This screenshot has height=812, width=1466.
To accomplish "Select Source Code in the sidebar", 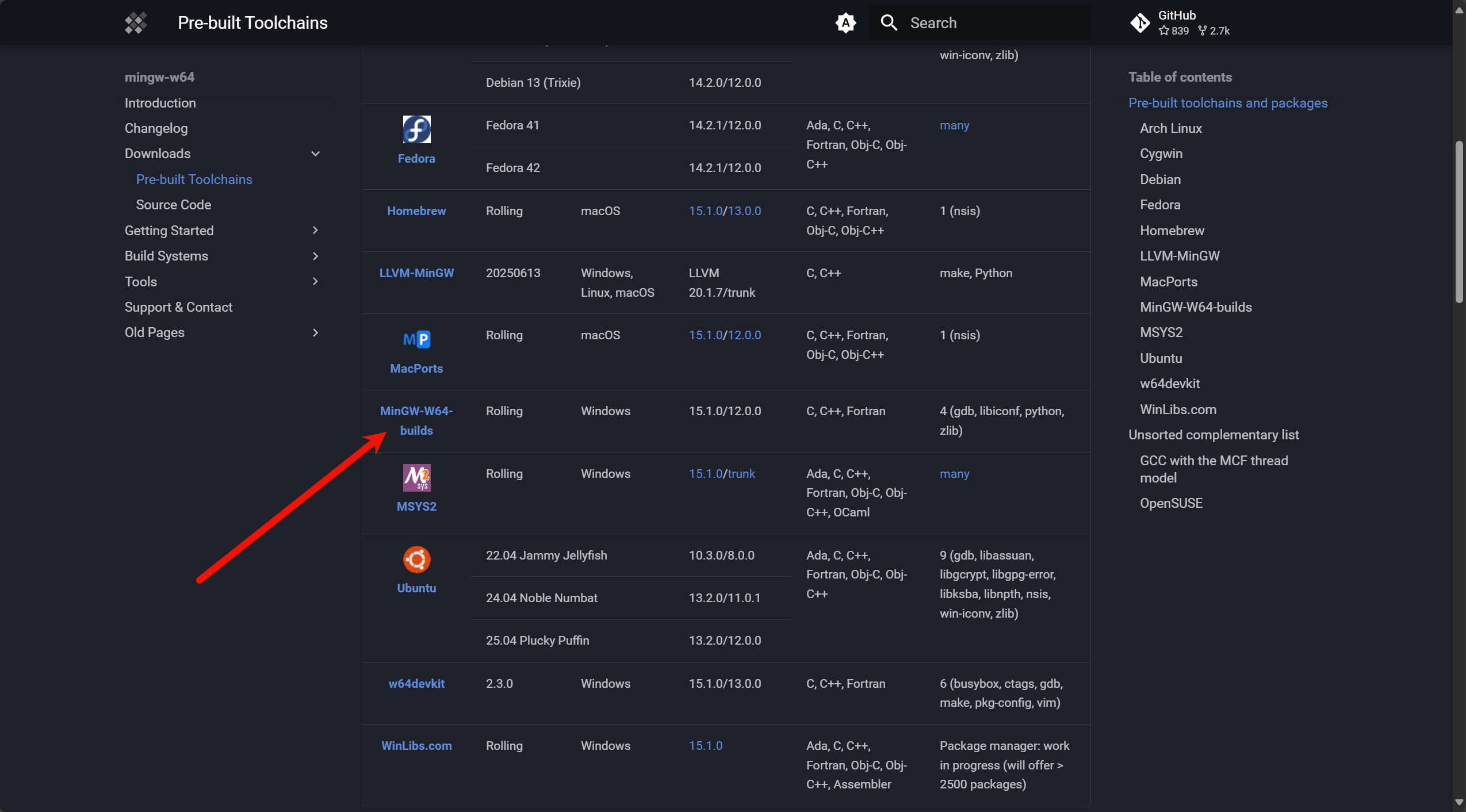I will [173, 205].
